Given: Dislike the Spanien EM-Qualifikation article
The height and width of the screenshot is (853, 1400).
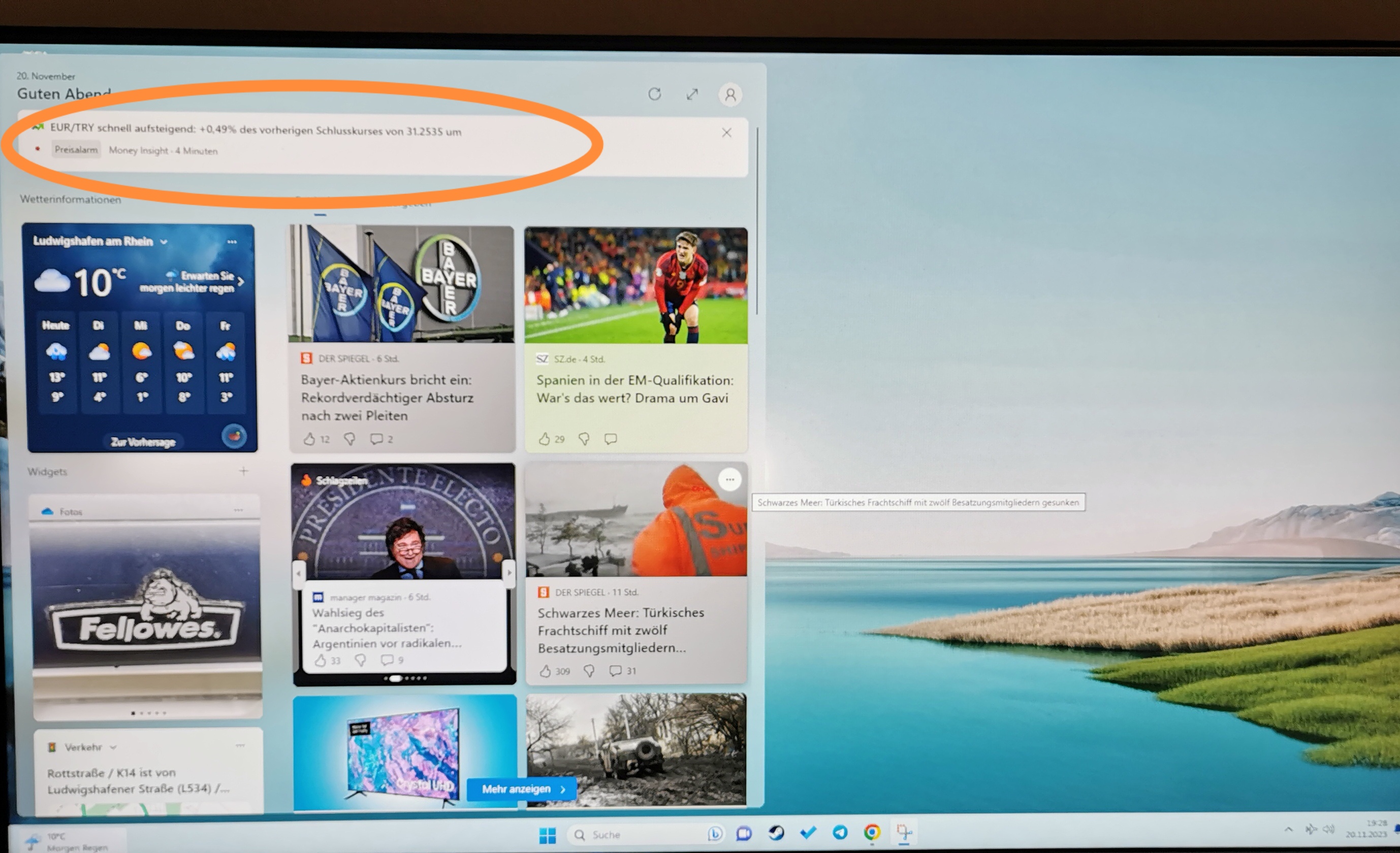Looking at the screenshot, I should pyautogui.click(x=584, y=439).
